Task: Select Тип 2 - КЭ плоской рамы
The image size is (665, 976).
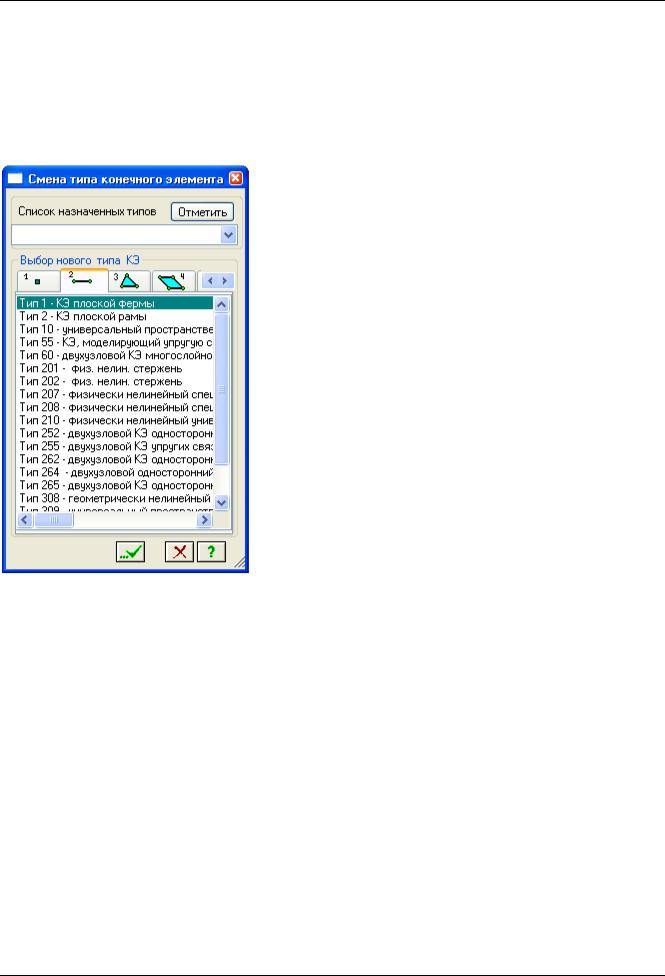Action: [x=115, y=316]
